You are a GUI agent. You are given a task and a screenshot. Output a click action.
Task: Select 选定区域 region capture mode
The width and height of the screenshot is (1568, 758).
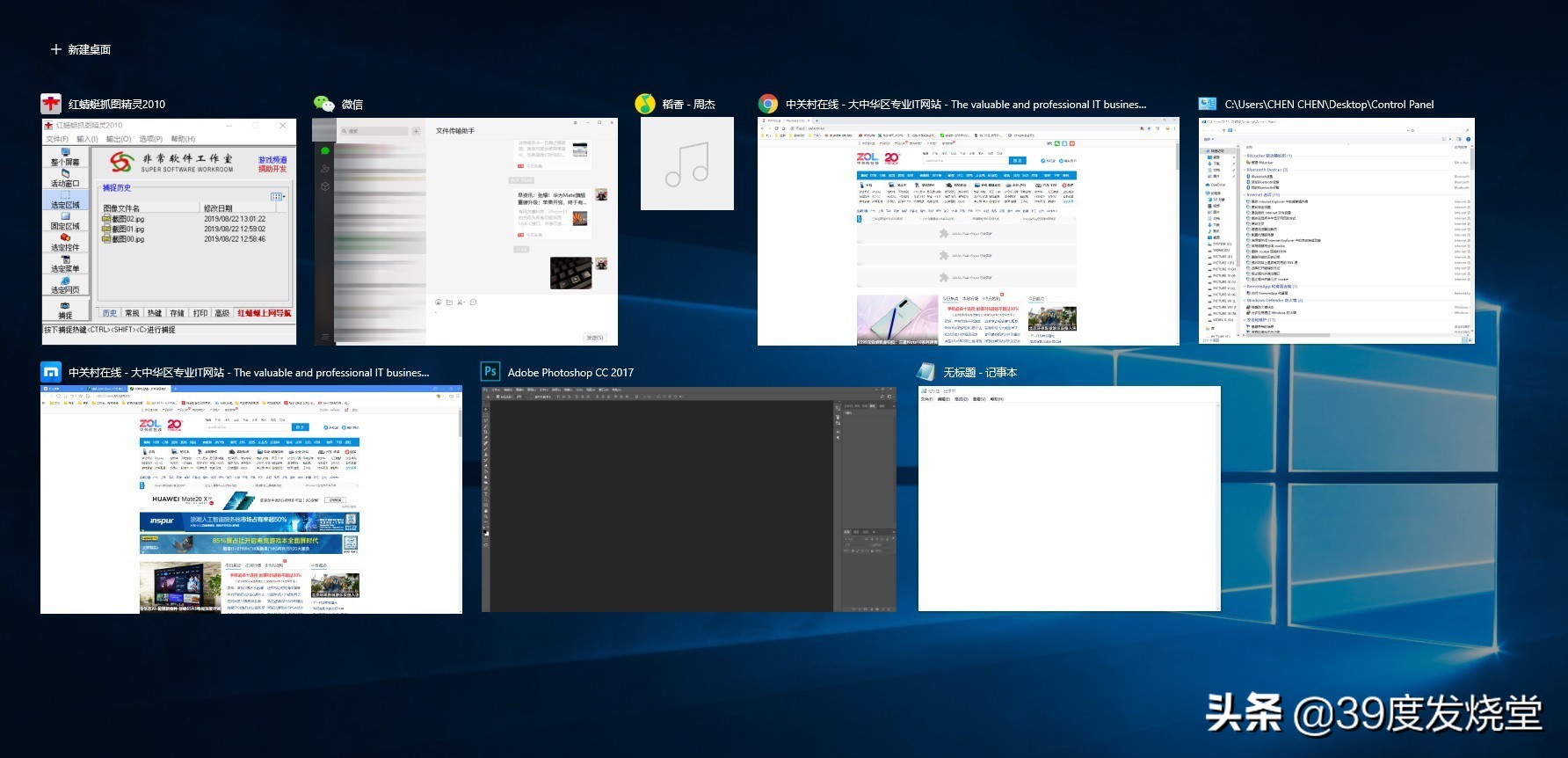click(x=65, y=200)
